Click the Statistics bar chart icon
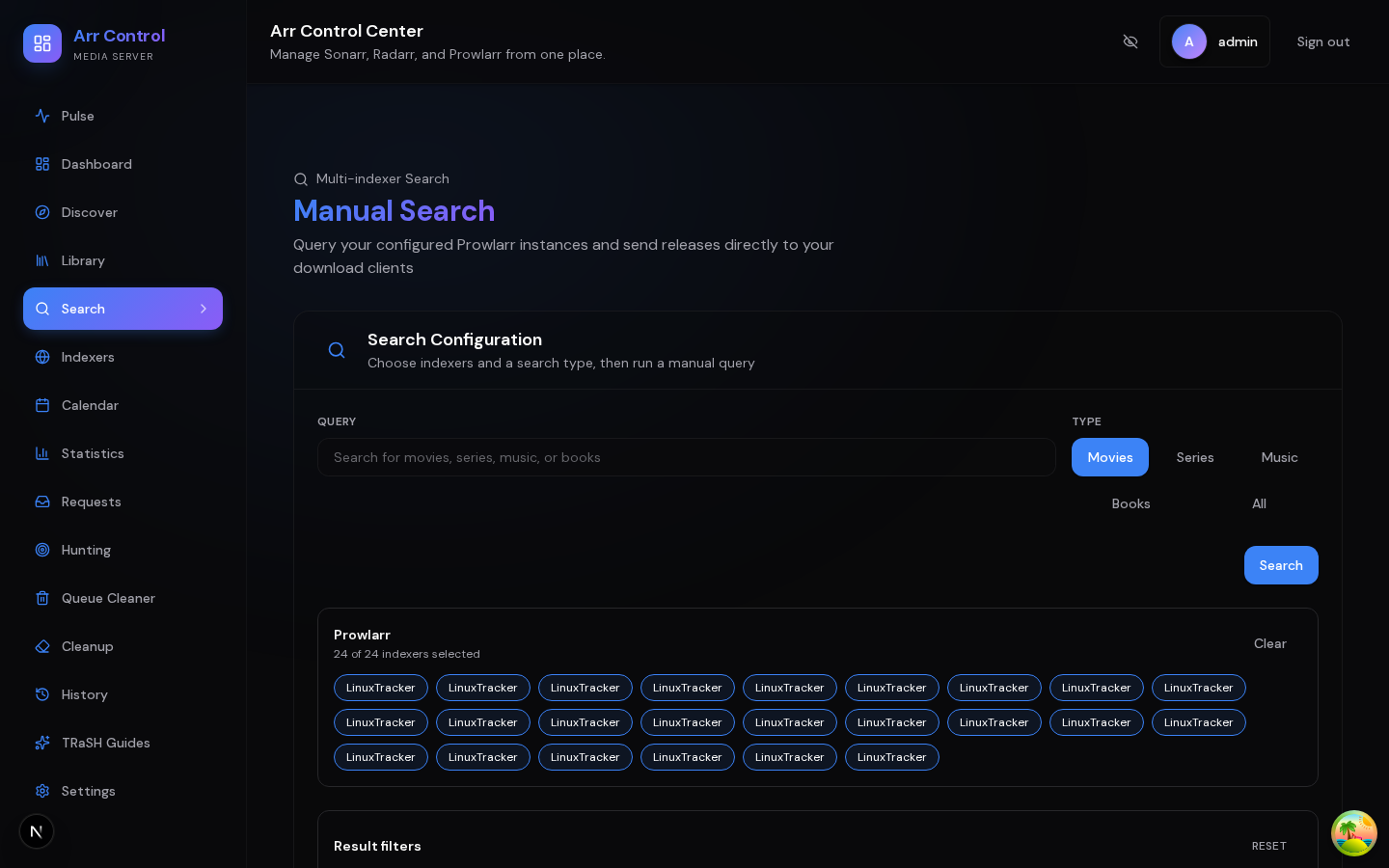This screenshot has height=868, width=1389. (x=42, y=453)
